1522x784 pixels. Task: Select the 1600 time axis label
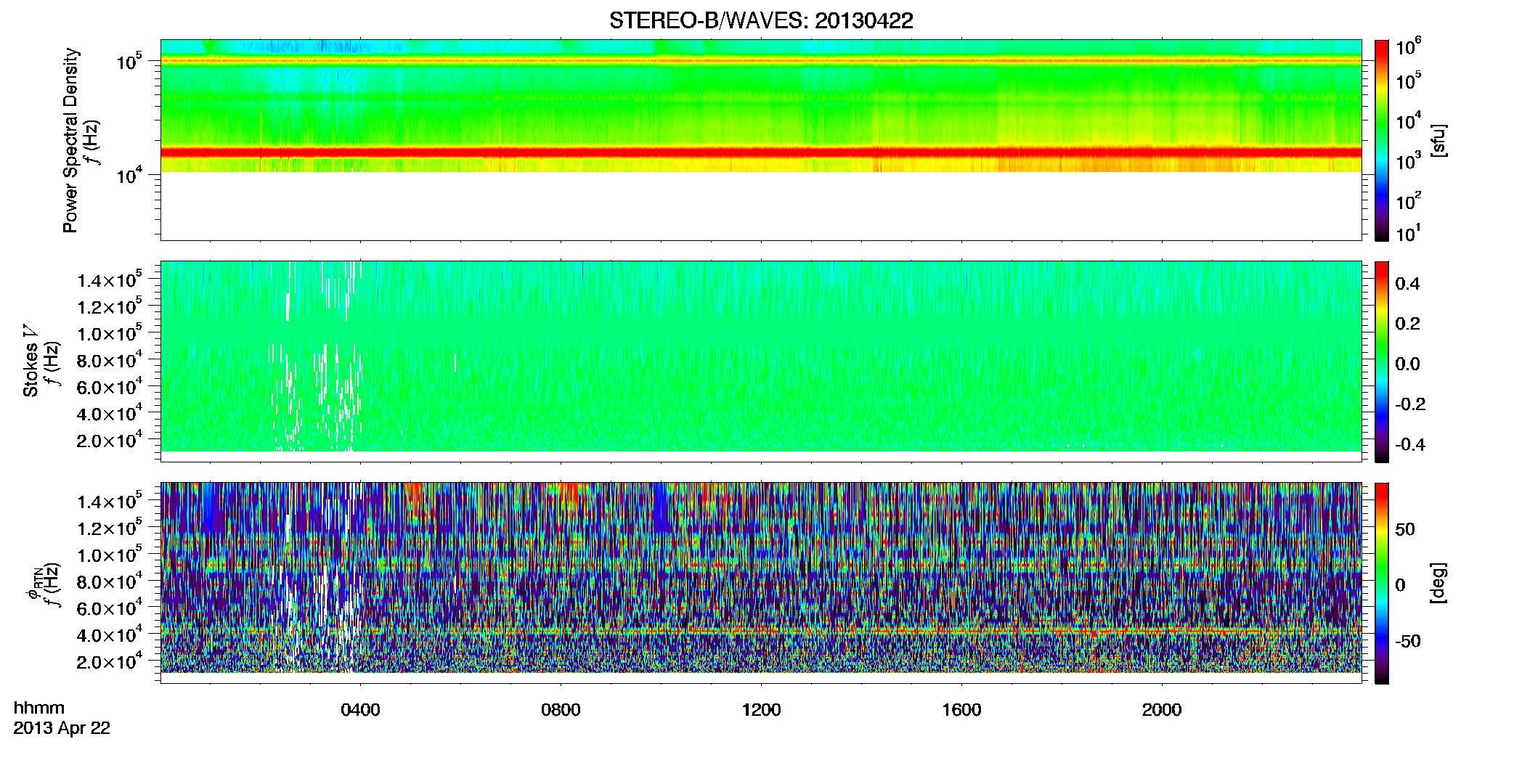pos(961,710)
